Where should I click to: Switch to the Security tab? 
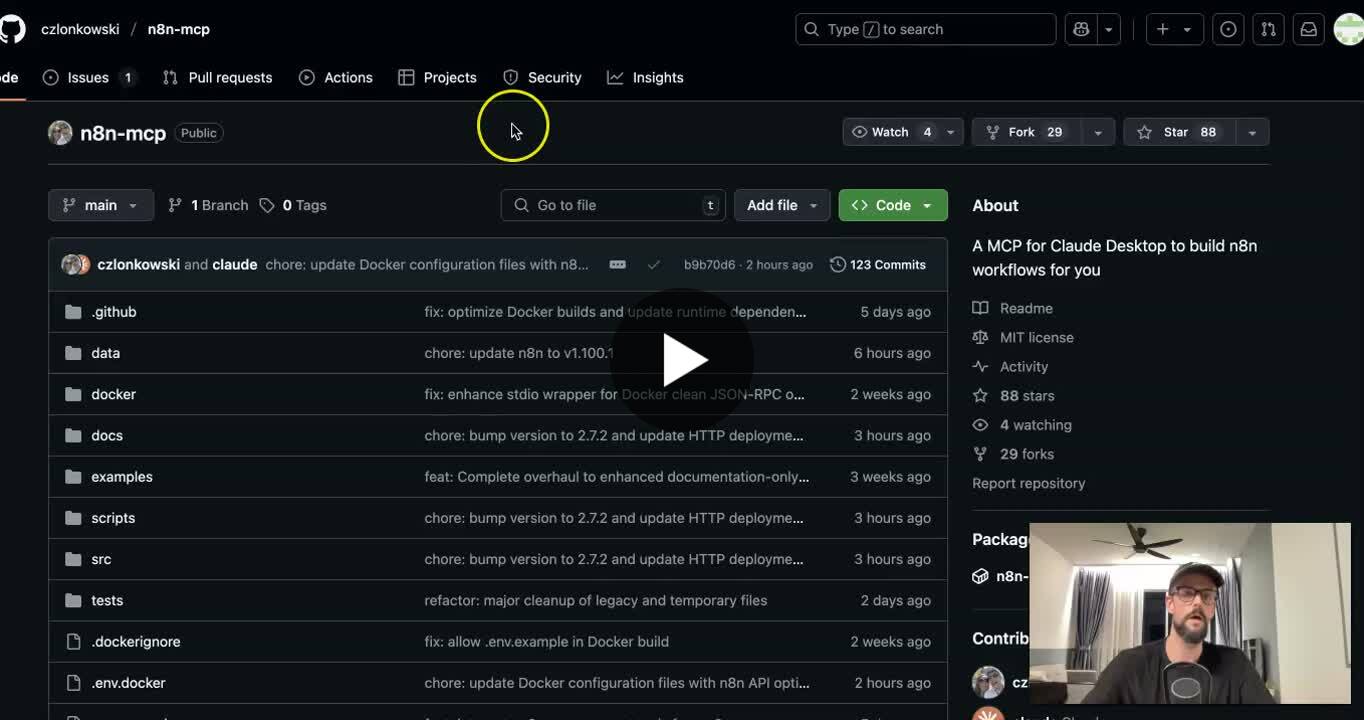point(542,77)
